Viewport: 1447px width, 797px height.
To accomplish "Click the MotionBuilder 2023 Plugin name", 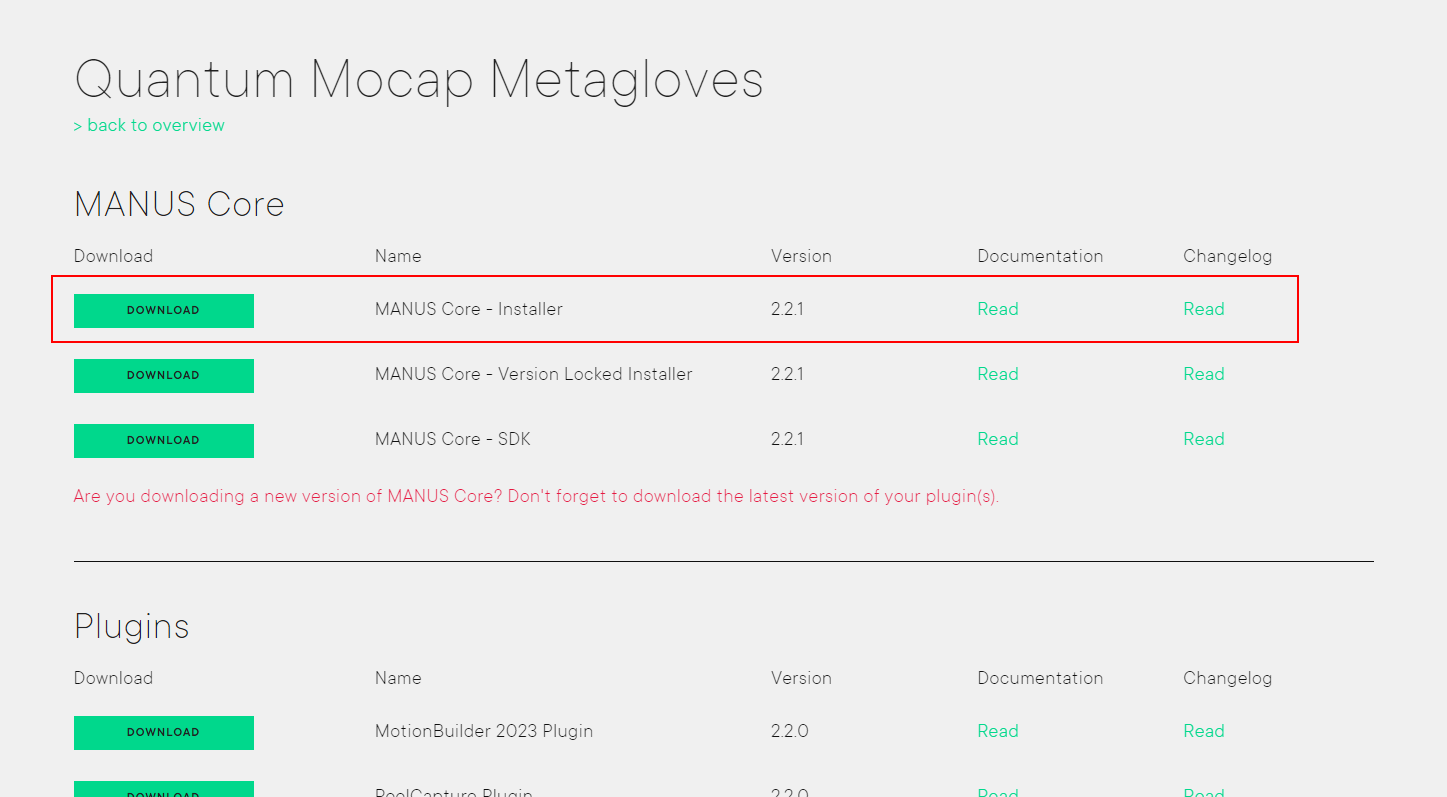I will tap(483, 731).
